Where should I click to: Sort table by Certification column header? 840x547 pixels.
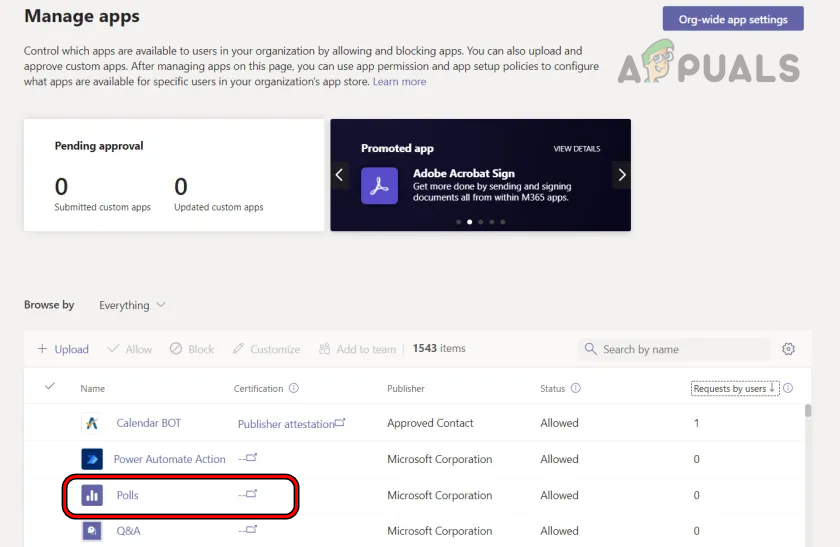pos(258,388)
